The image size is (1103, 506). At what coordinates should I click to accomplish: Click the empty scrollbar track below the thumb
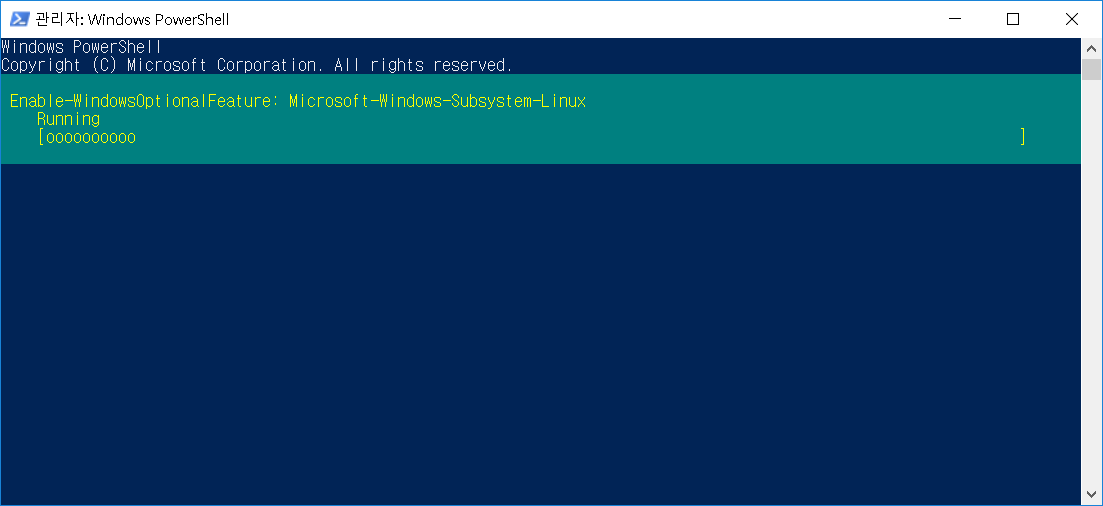1092,282
